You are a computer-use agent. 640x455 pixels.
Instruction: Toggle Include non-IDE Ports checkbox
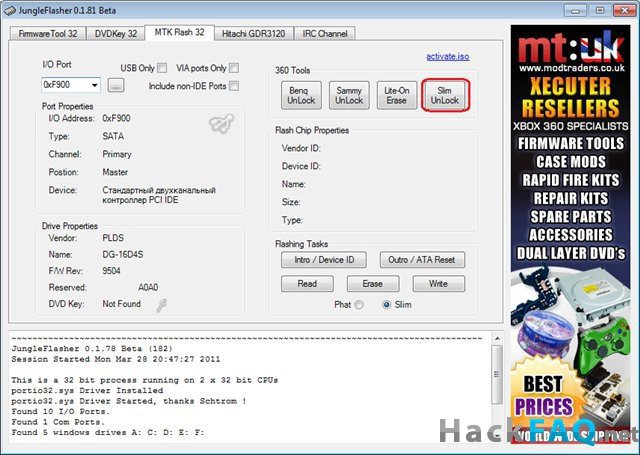click(234, 86)
